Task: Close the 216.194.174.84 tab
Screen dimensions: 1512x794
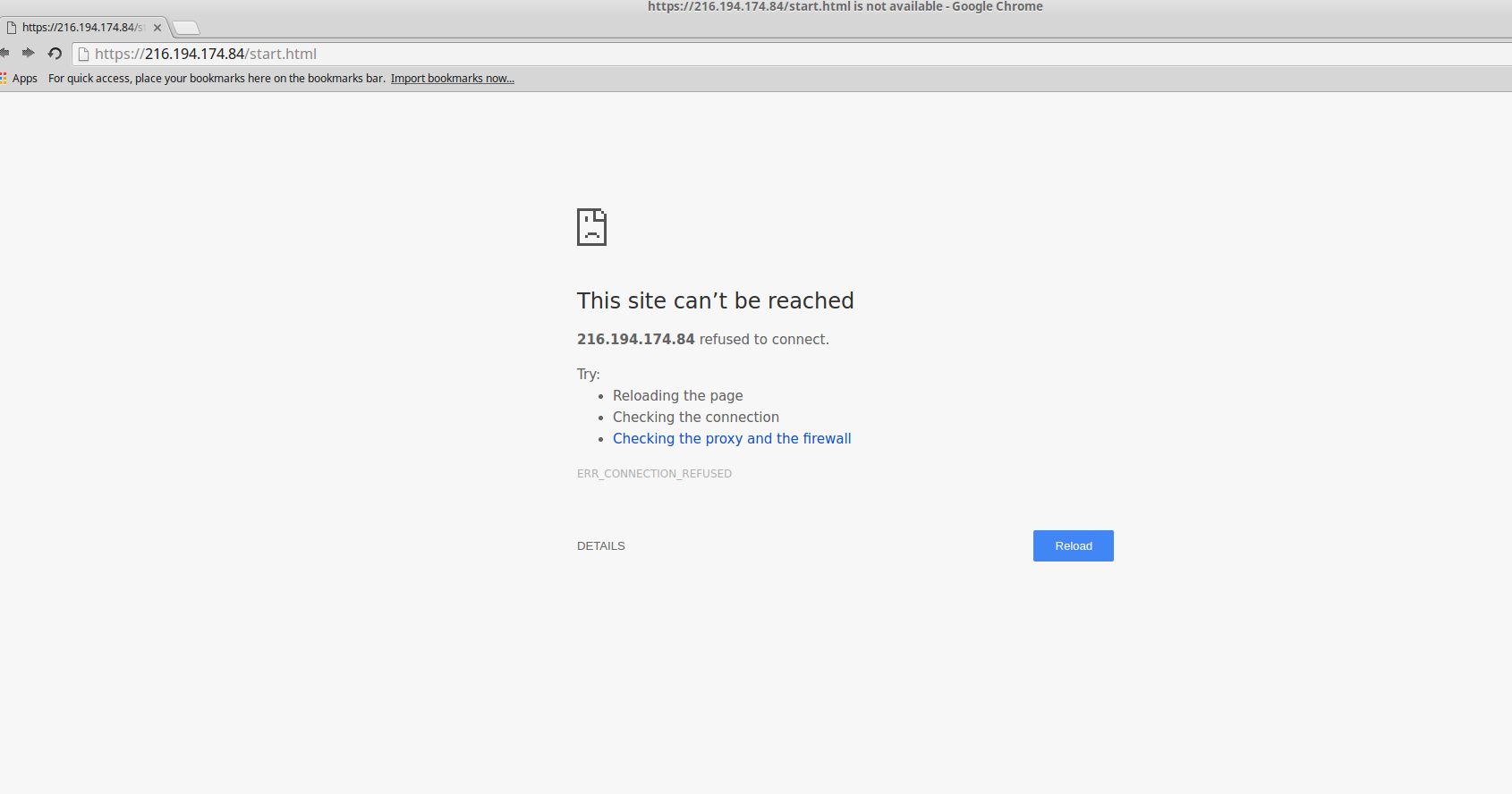Action: pos(157,28)
